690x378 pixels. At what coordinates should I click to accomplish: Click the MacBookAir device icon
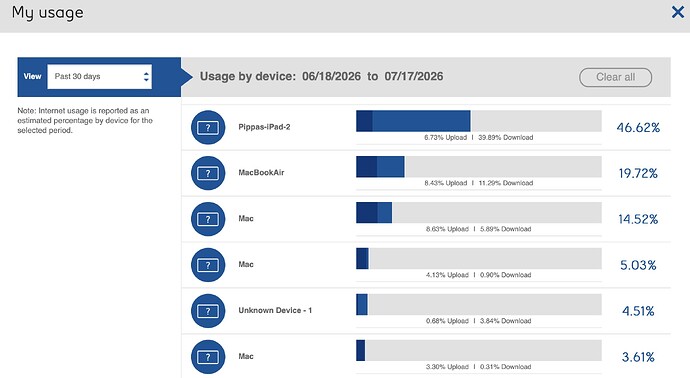click(208, 173)
